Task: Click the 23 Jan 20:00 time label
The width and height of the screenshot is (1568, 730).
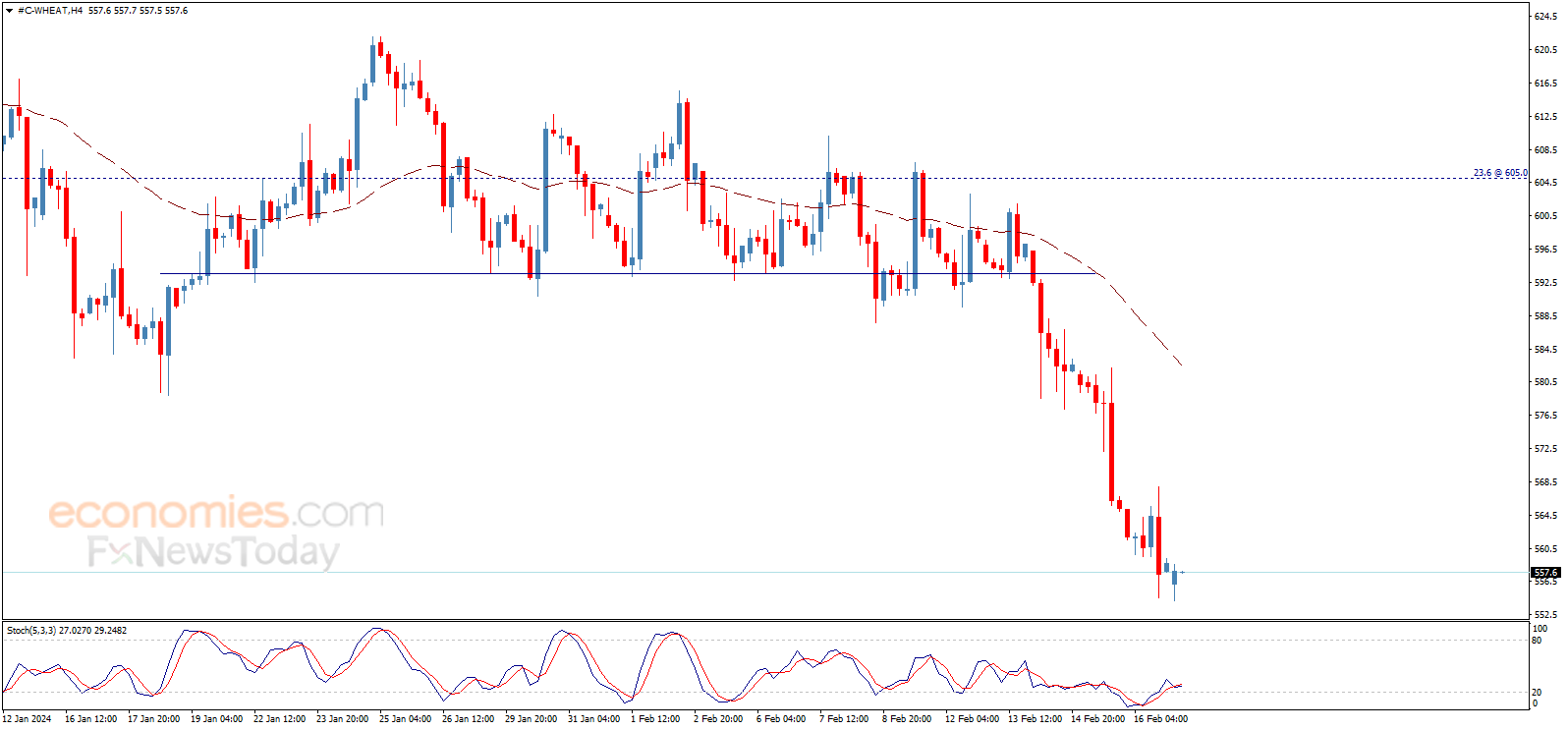Action: tap(342, 719)
